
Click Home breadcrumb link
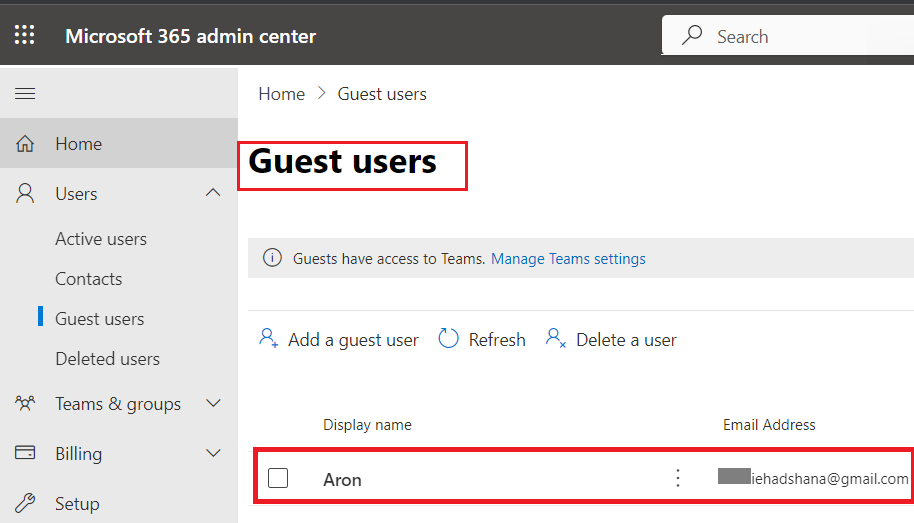coord(282,94)
